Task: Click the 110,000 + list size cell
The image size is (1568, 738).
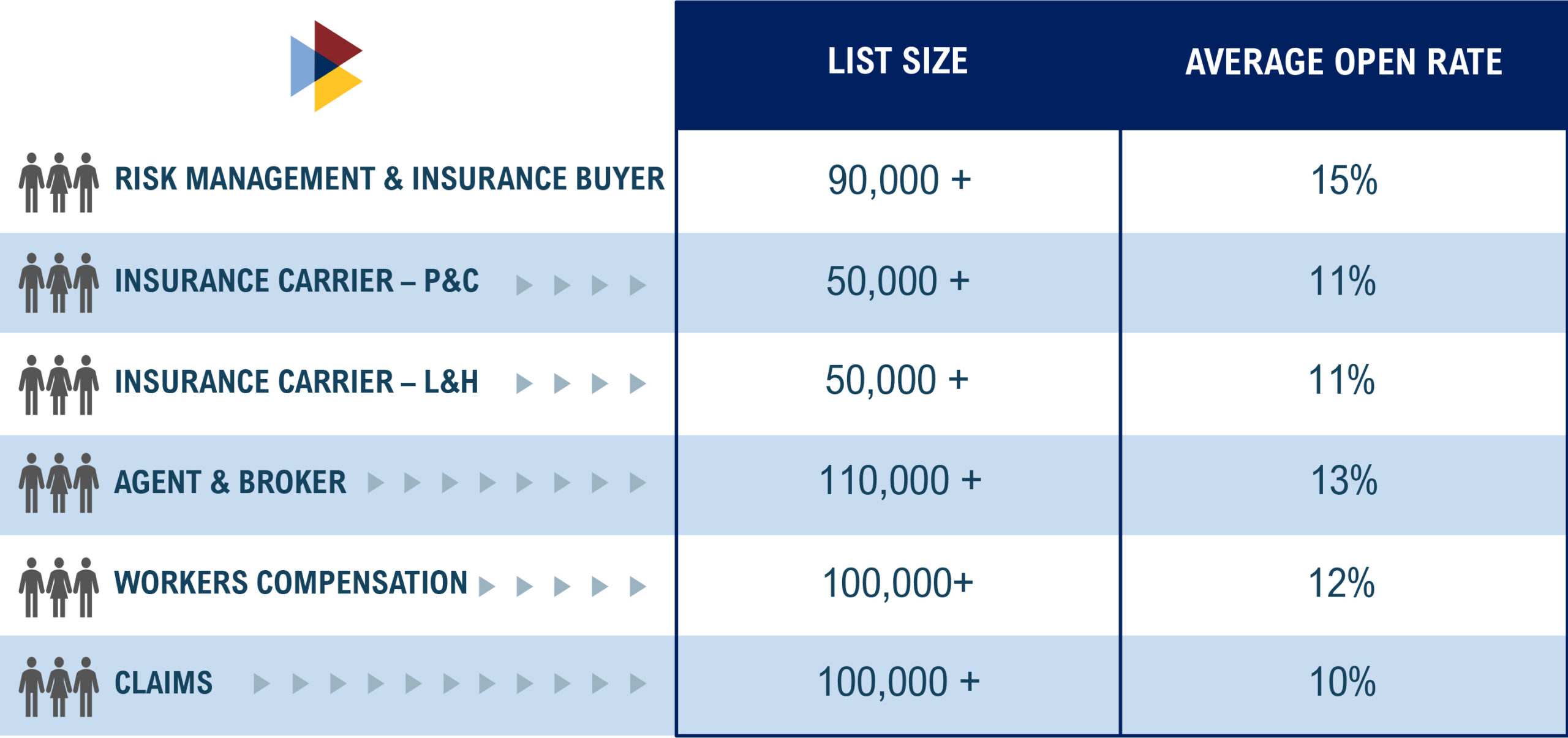Action: pos(900,481)
